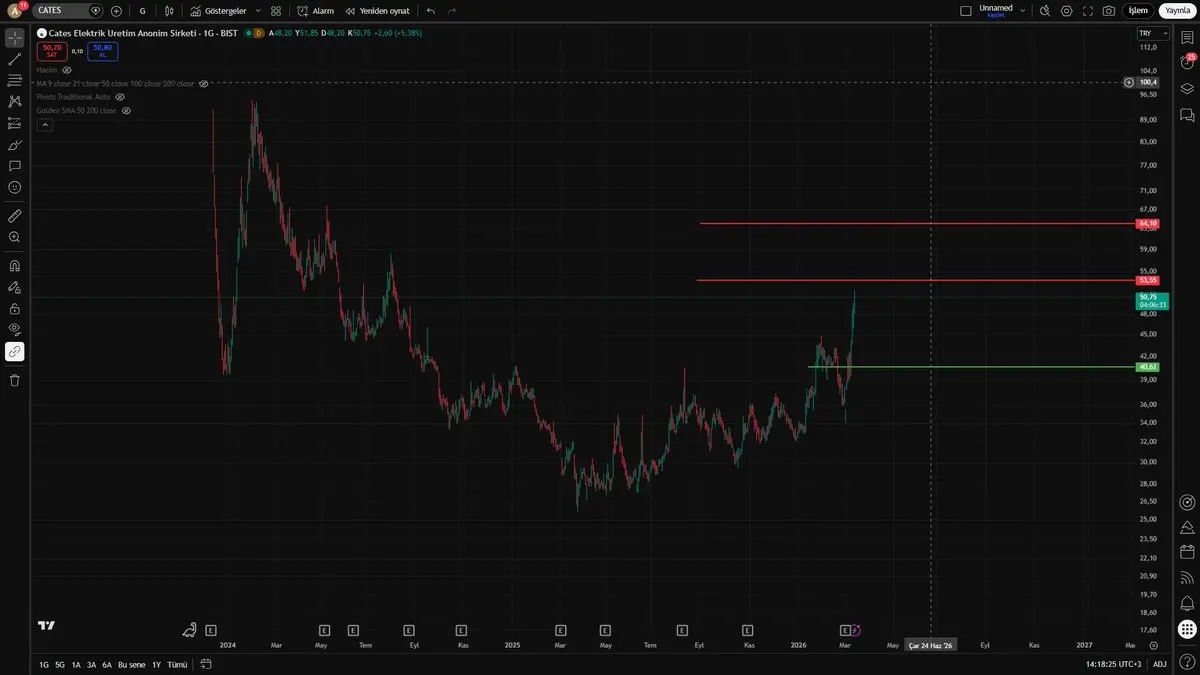Open the quick search icon
The width and height of the screenshot is (1200, 675).
coord(1045,10)
